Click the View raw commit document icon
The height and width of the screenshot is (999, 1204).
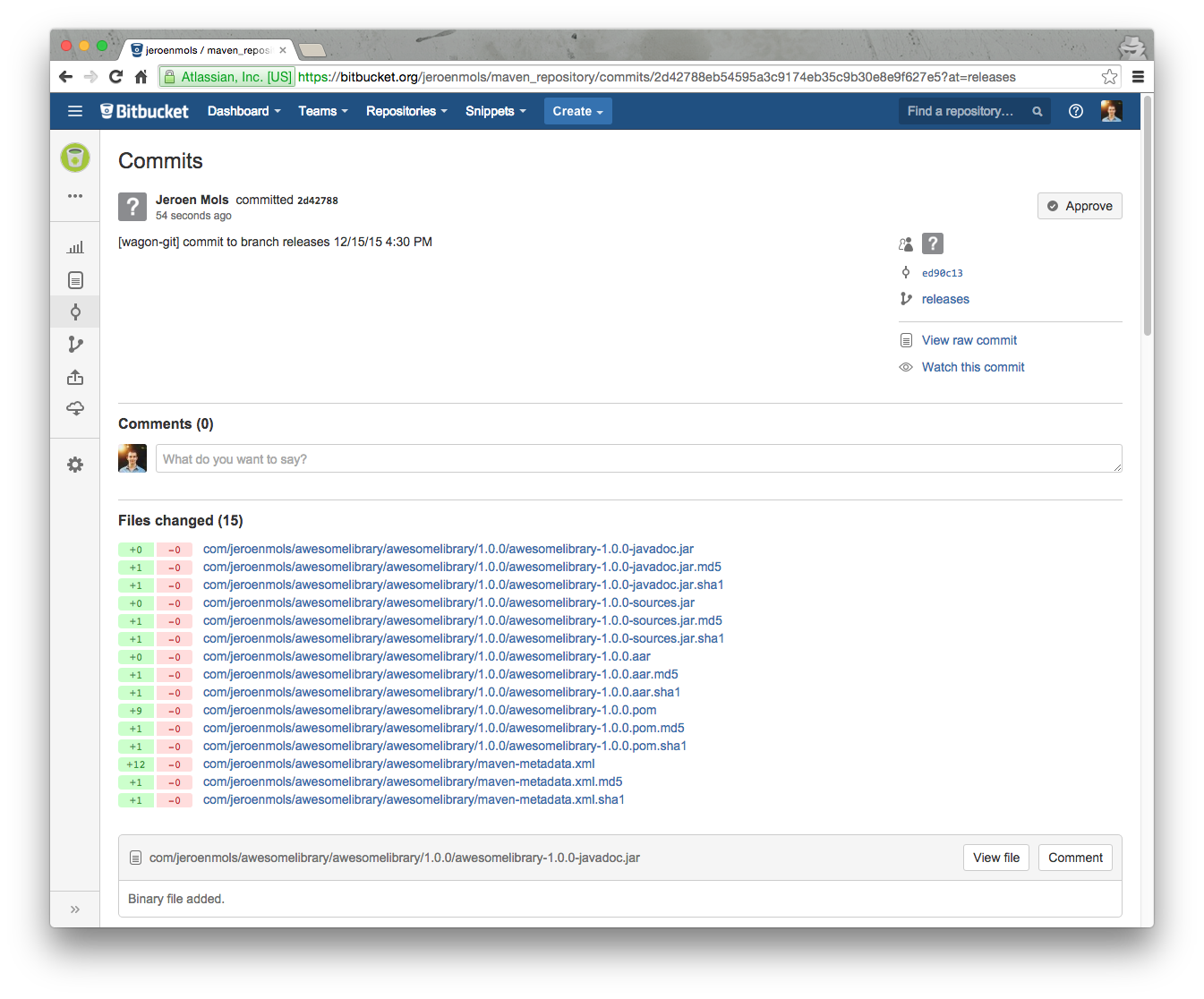[x=906, y=340]
